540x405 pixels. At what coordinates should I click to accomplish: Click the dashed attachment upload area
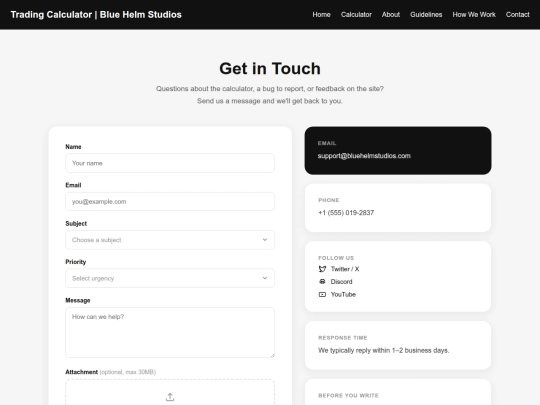pyautogui.click(x=170, y=392)
